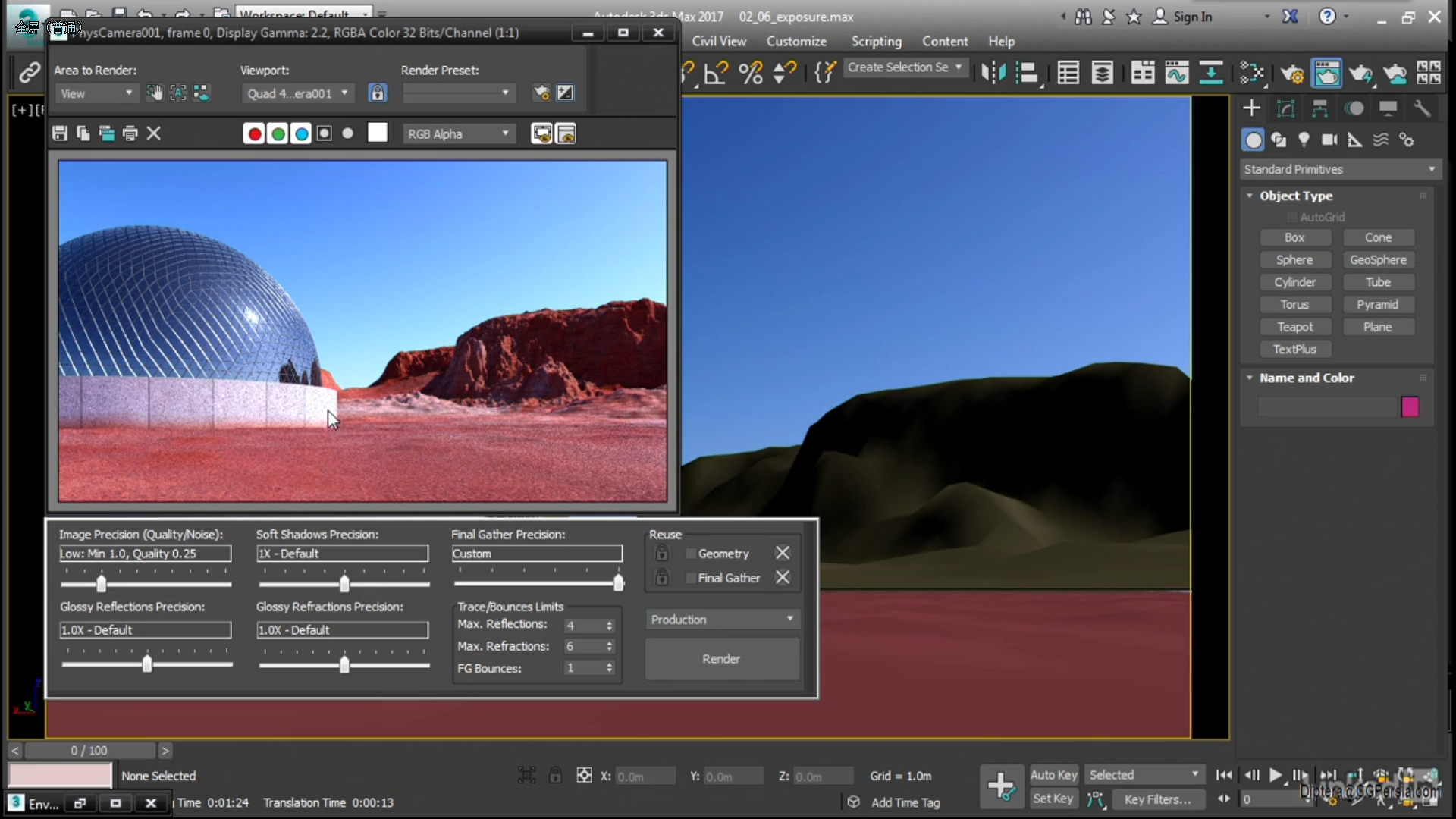Image resolution: width=1456 pixels, height=819 pixels.
Task: Click the Align tool icon
Action: pos(1028,73)
